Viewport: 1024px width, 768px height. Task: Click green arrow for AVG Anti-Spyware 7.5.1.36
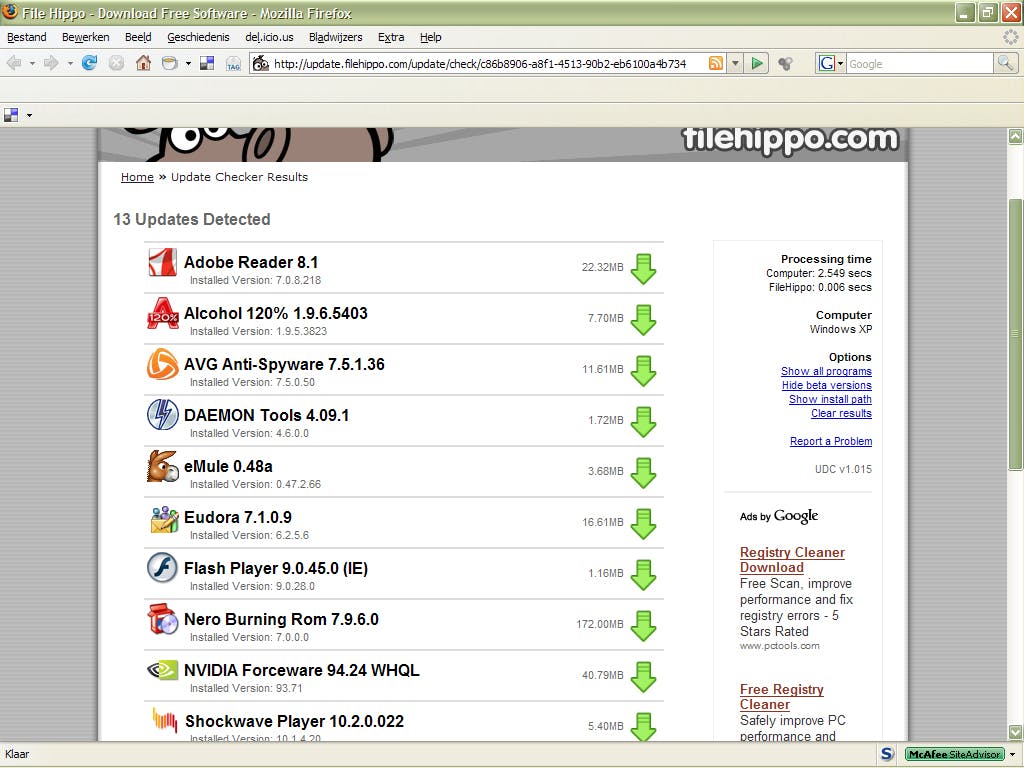(643, 371)
